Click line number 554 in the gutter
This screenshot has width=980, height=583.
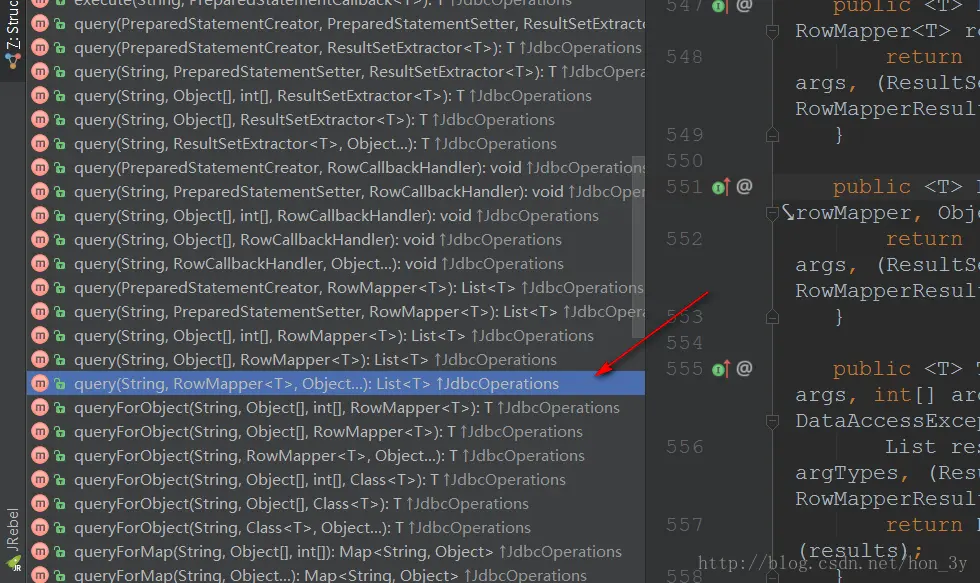[x=684, y=343]
